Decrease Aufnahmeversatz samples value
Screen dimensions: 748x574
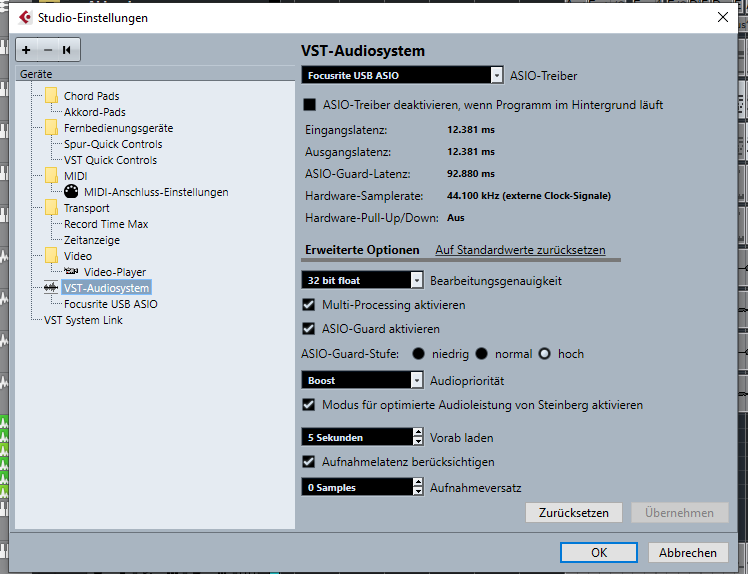click(x=418, y=491)
